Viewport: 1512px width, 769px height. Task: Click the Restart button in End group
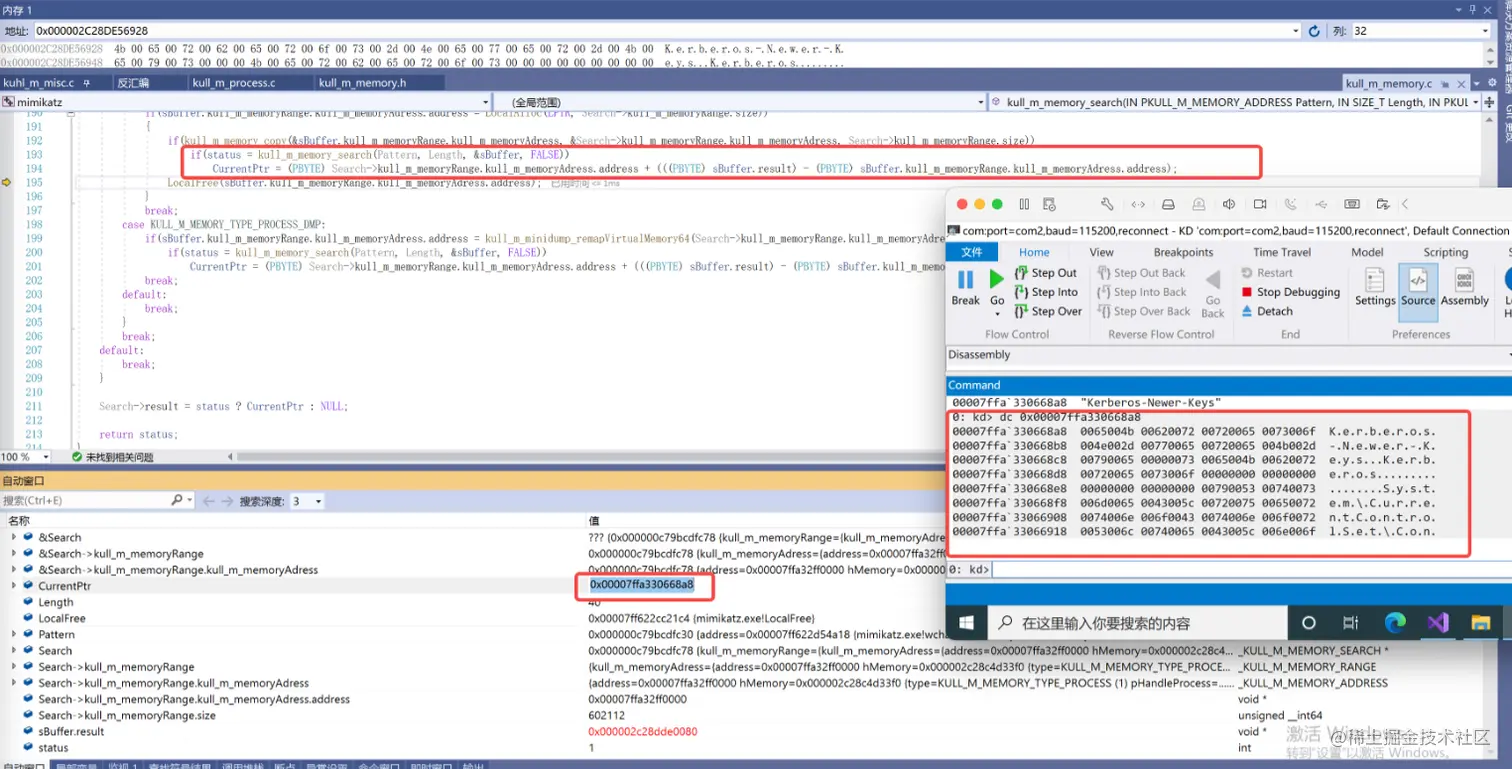click(1267, 273)
